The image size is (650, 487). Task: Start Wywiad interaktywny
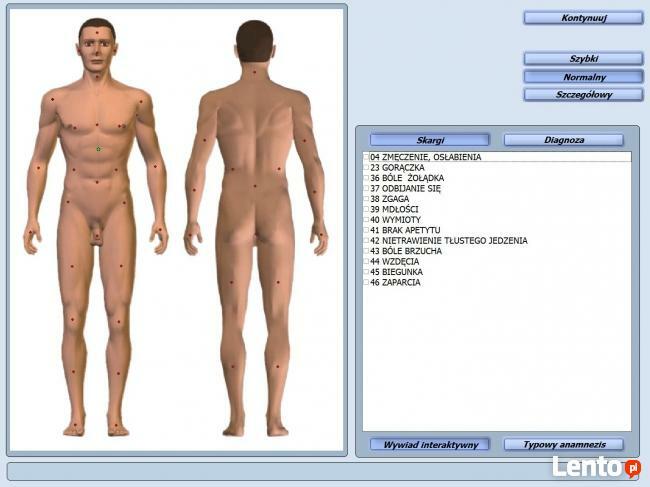pos(430,444)
